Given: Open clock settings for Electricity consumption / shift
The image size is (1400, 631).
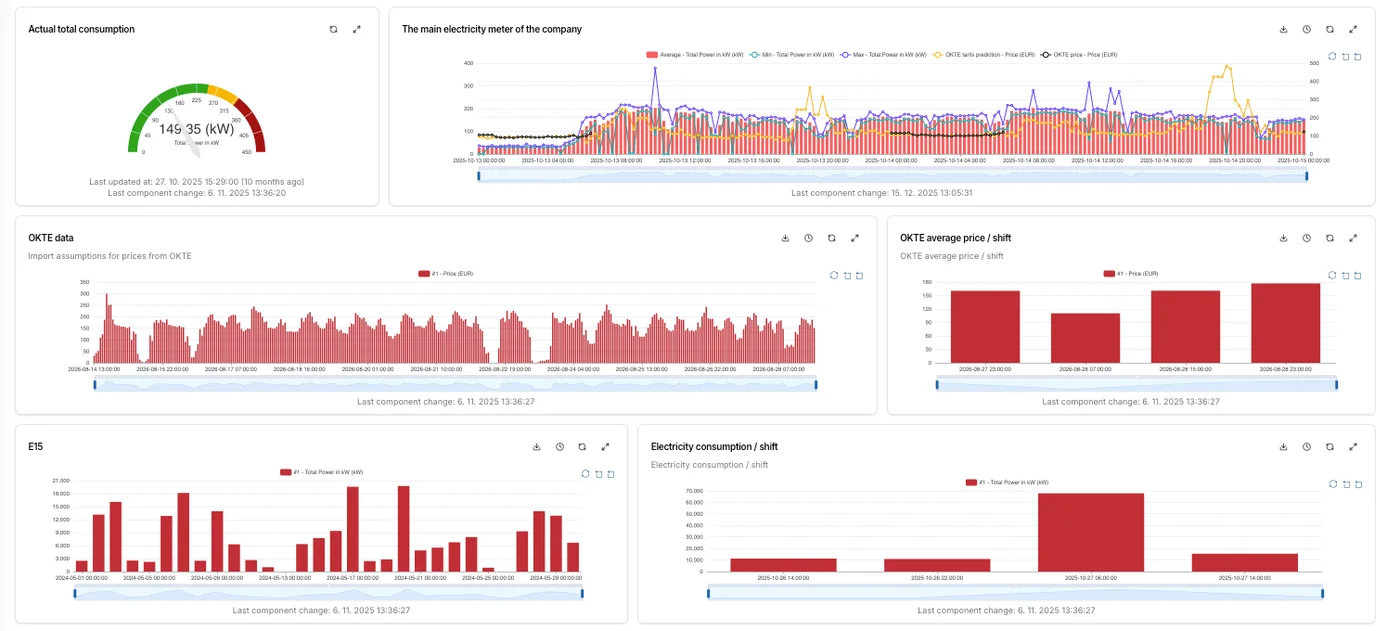Looking at the screenshot, I should point(1307,447).
